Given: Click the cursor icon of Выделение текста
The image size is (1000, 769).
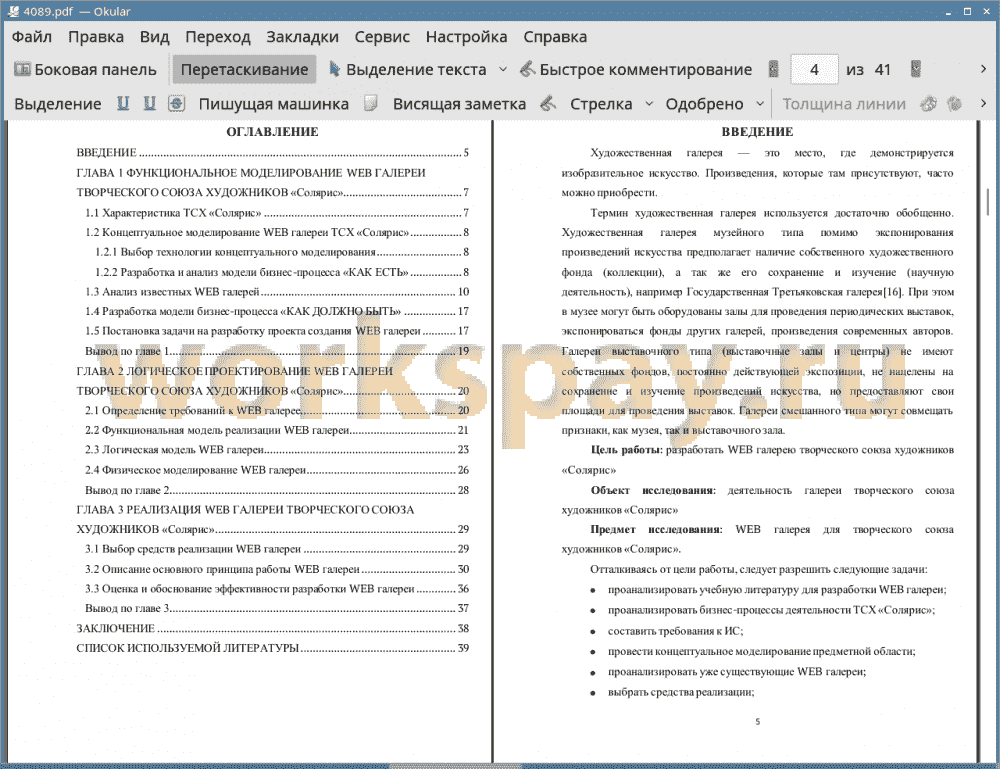Looking at the screenshot, I should [334, 69].
